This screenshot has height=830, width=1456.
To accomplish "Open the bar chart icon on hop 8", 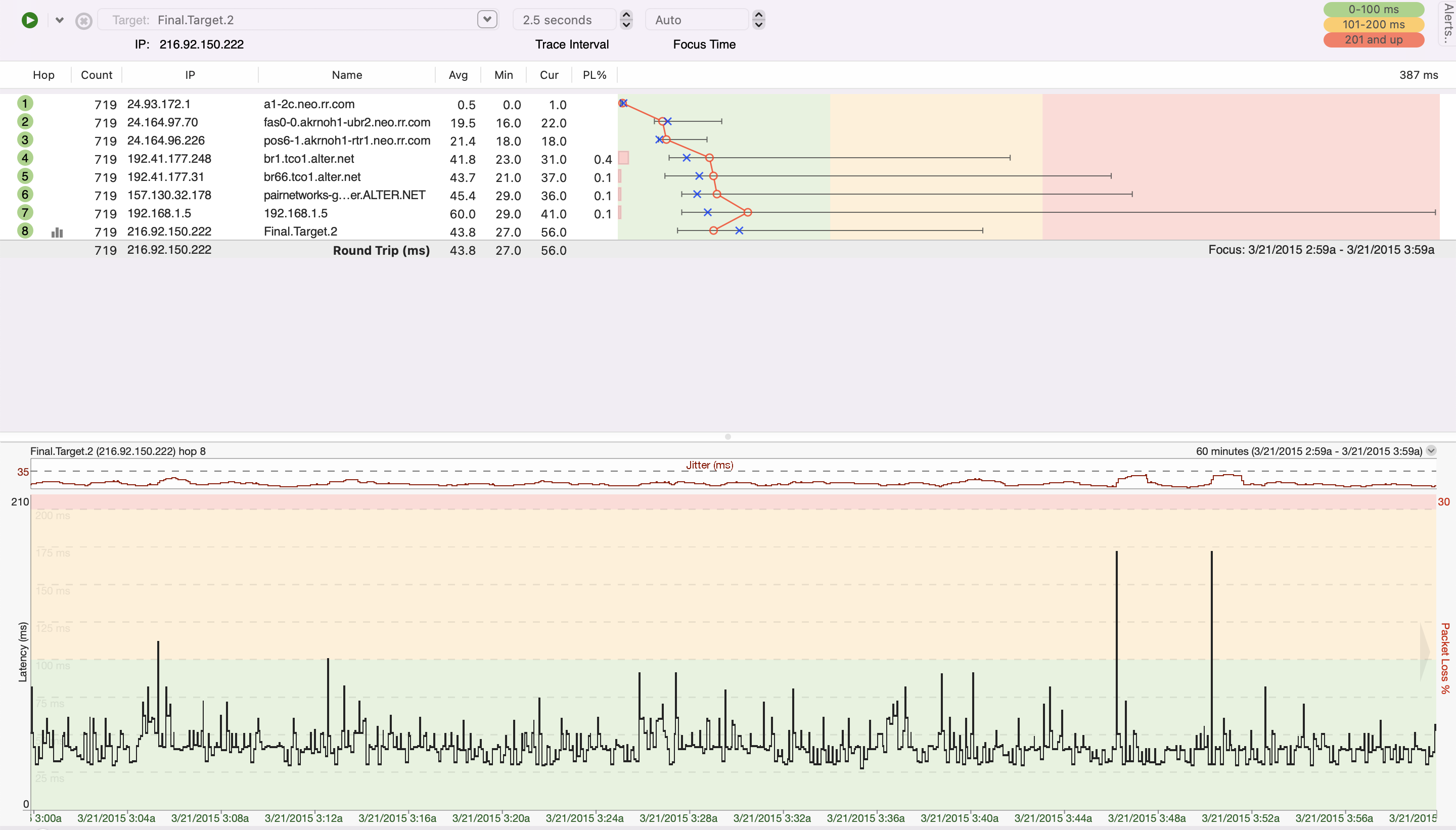I will [x=57, y=232].
